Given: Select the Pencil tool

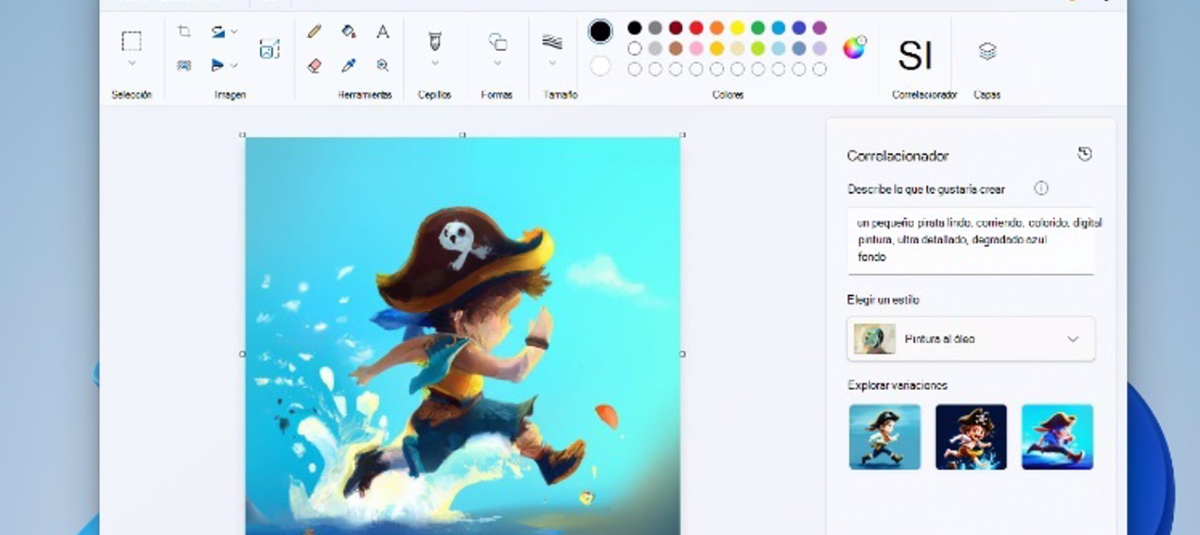Looking at the screenshot, I should (x=315, y=32).
